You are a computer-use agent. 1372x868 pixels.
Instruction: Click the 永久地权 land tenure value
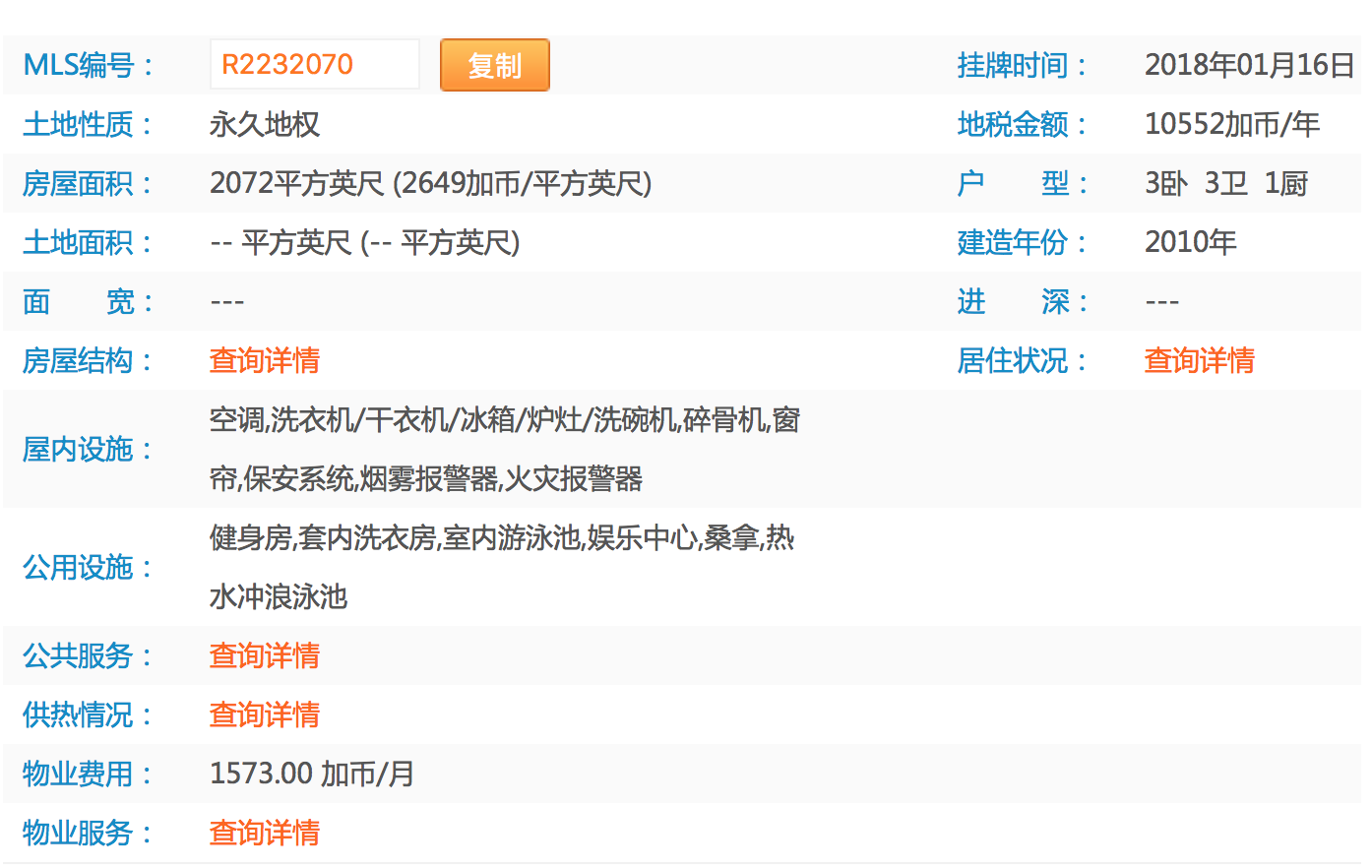point(264,124)
